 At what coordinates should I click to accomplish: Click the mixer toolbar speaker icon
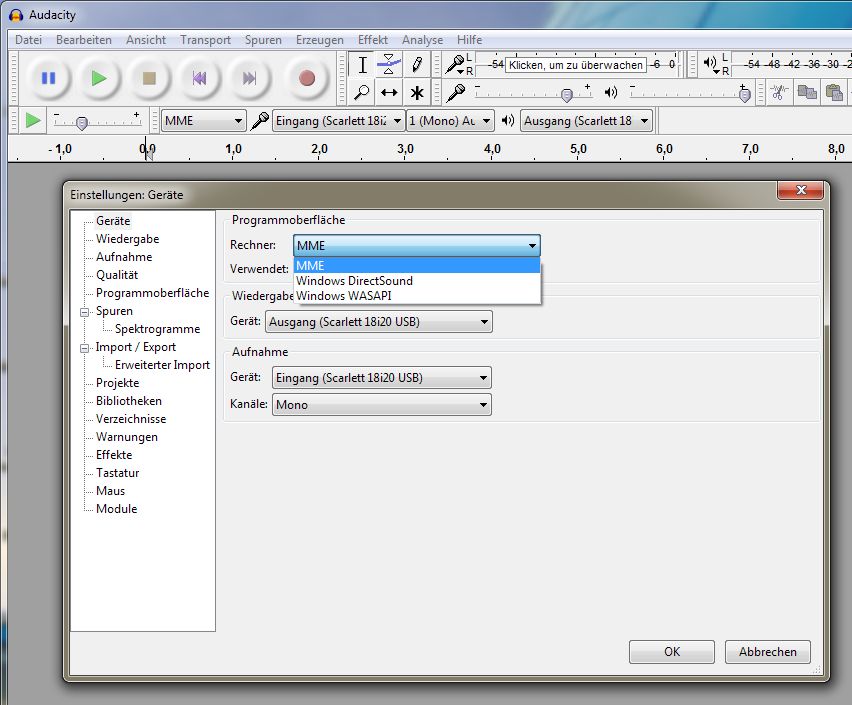click(611, 92)
